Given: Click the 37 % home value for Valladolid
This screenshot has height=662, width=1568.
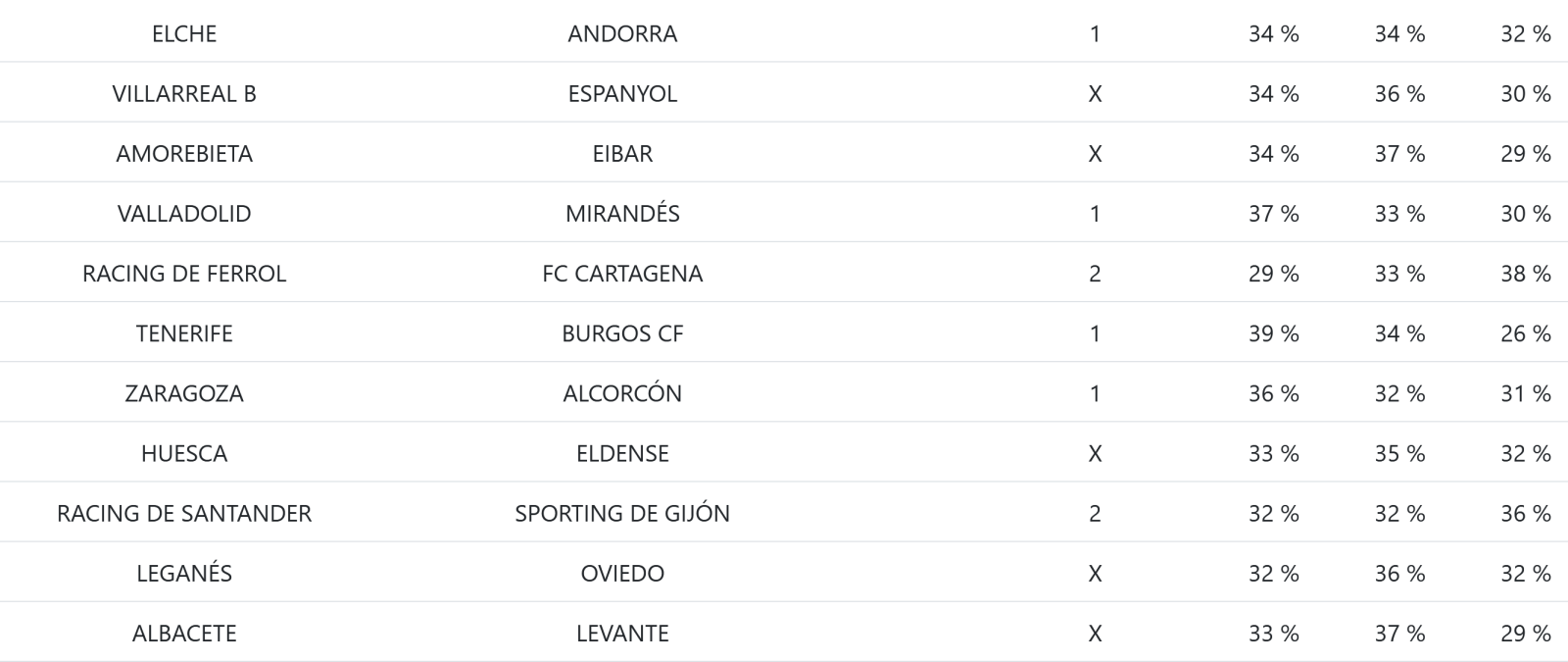Looking at the screenshot, I should [1273, 213].
